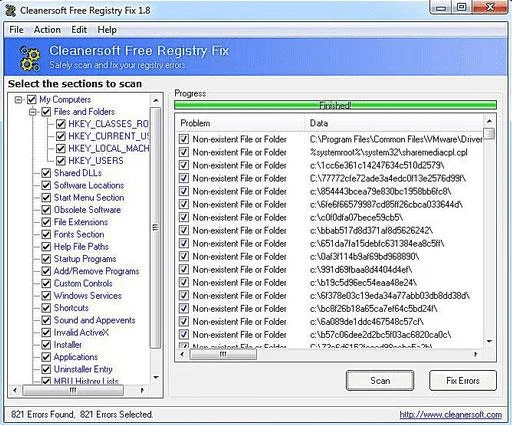Click the sections tree scroll-down arrow

pos(155,377)
